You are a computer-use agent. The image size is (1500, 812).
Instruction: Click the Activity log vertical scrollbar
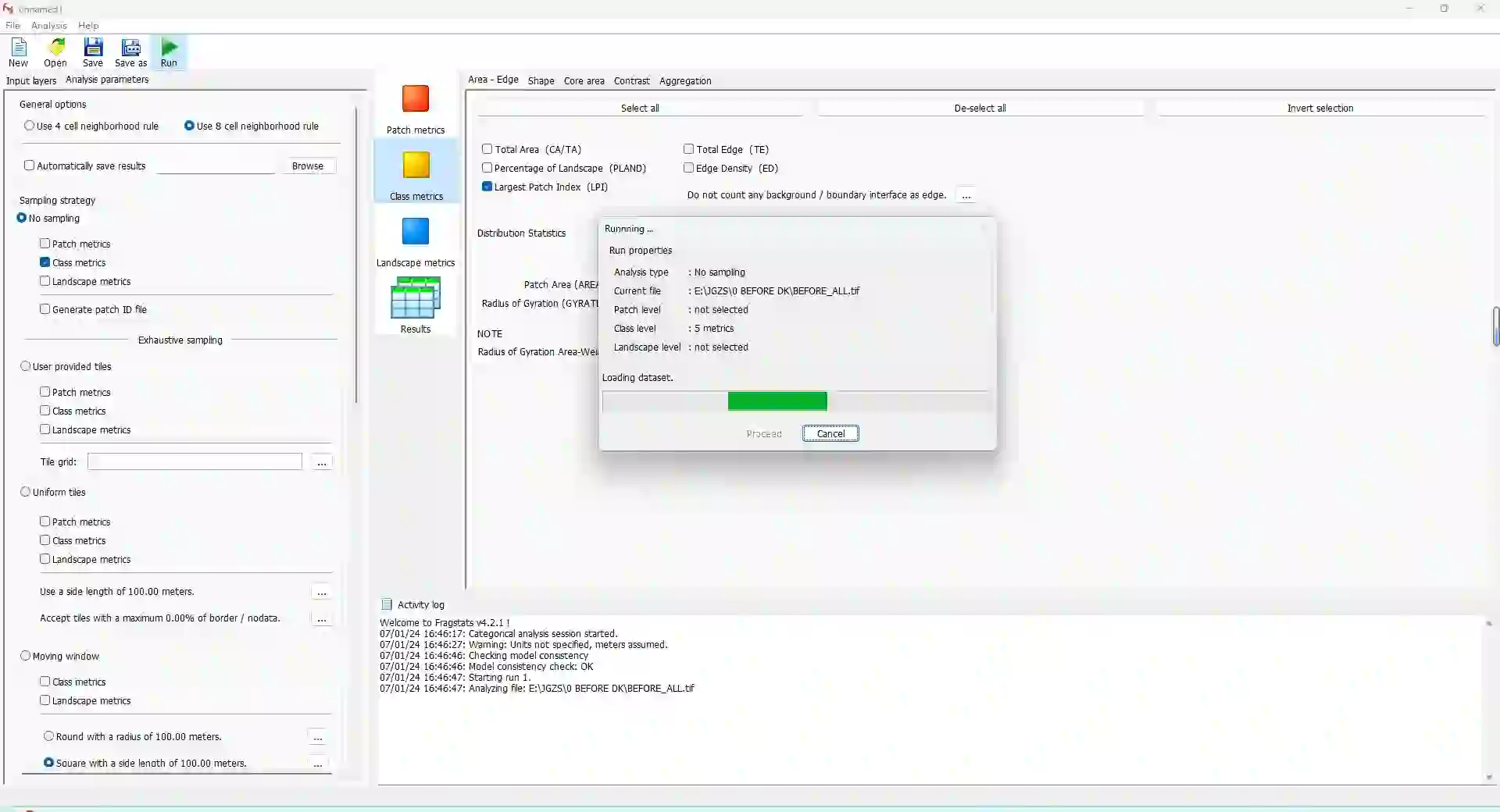pyautogui.click(x=1489, y=700)
